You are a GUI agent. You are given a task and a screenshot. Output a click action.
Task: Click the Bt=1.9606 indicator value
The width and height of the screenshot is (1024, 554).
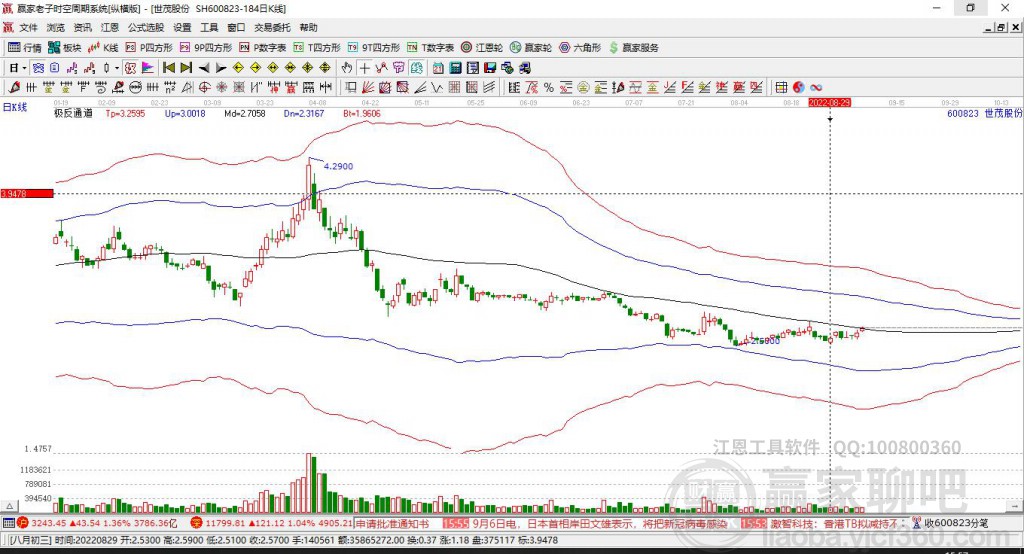(362, 114)
